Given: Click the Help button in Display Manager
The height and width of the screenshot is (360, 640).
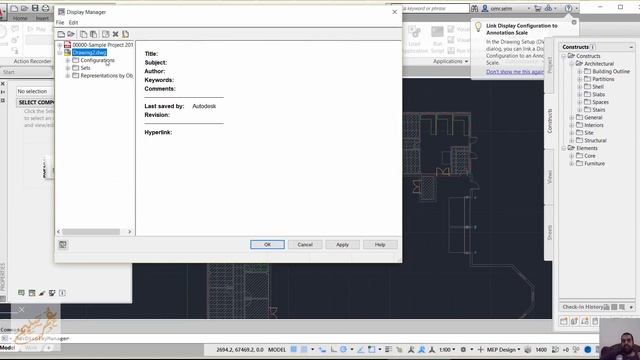Looking at the screenshot, I should point(380,244).
